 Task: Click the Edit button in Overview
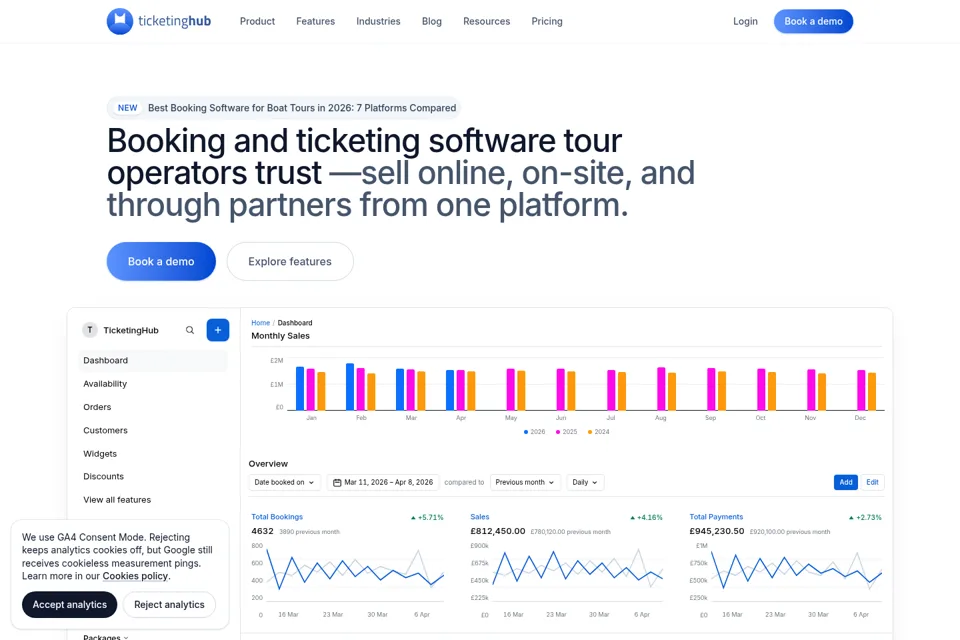tap(872, 483)
